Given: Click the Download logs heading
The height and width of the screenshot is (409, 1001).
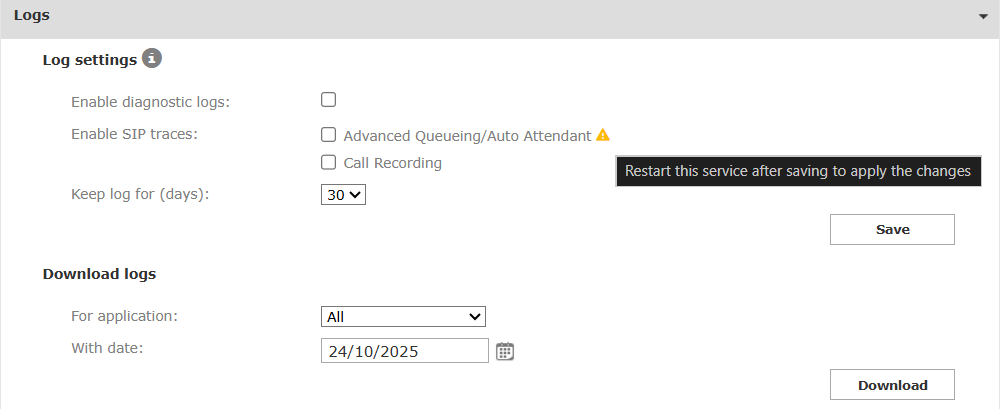Looking at the screenshot, I should [99, 273].
